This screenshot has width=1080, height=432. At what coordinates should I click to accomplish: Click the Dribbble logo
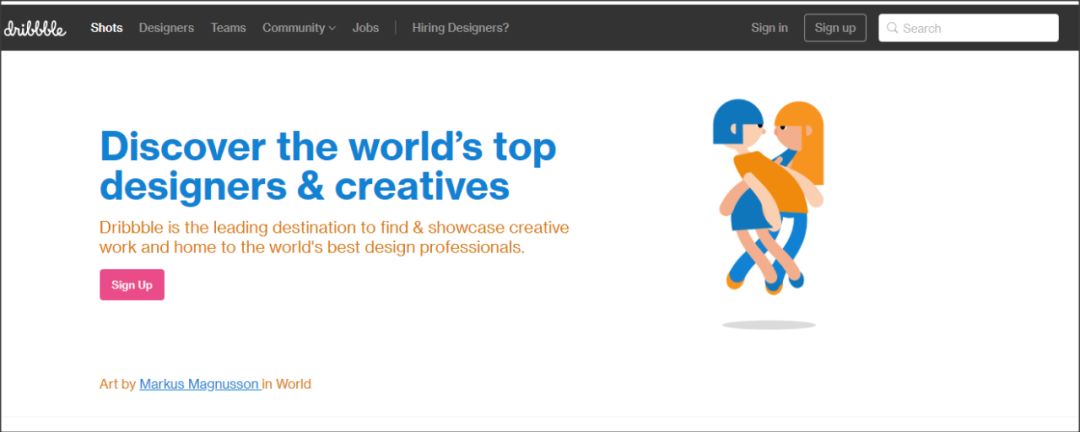pos(35,28)
